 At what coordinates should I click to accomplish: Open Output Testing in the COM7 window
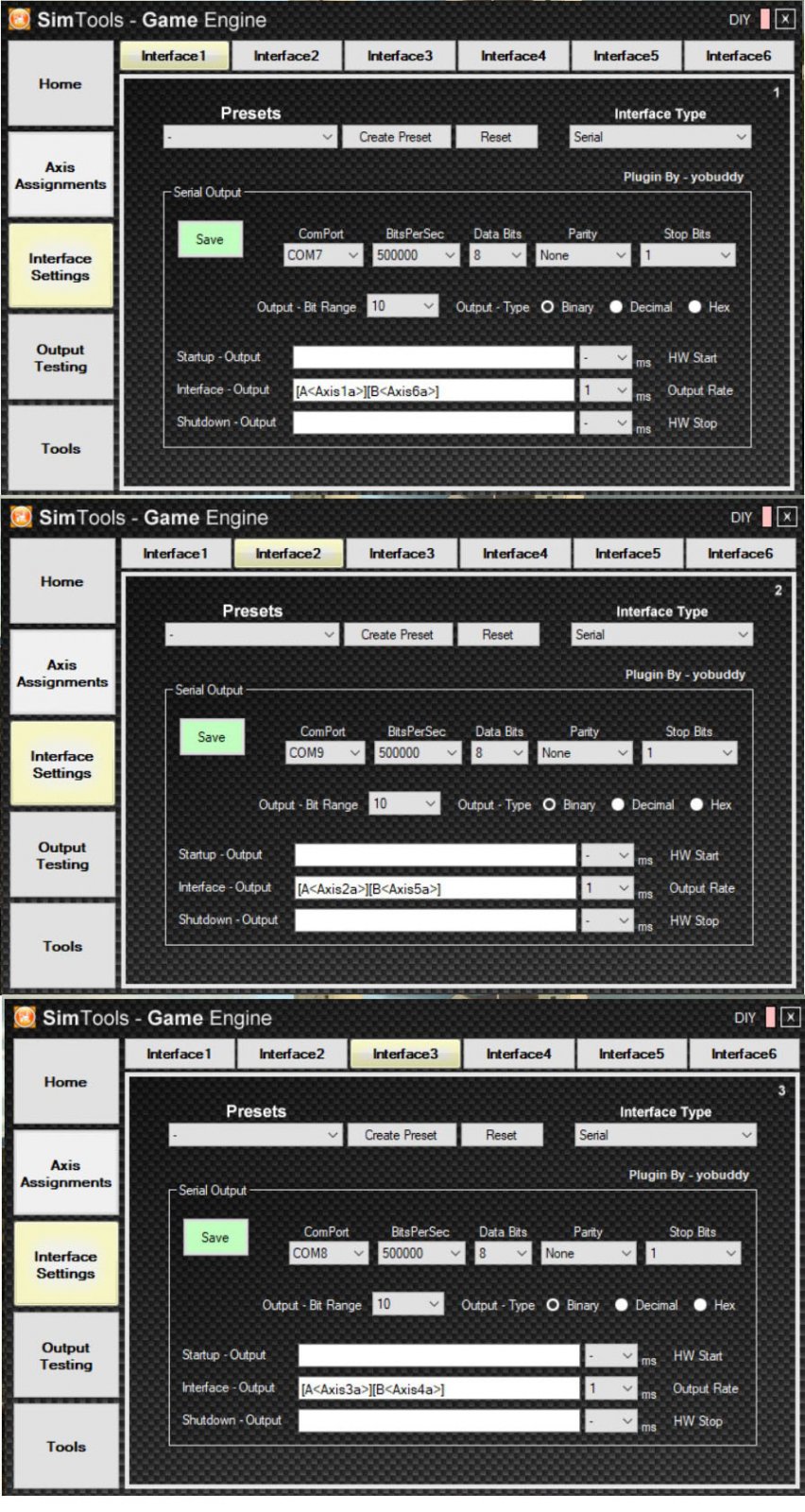pyautogui.click(x=60, y=358)
